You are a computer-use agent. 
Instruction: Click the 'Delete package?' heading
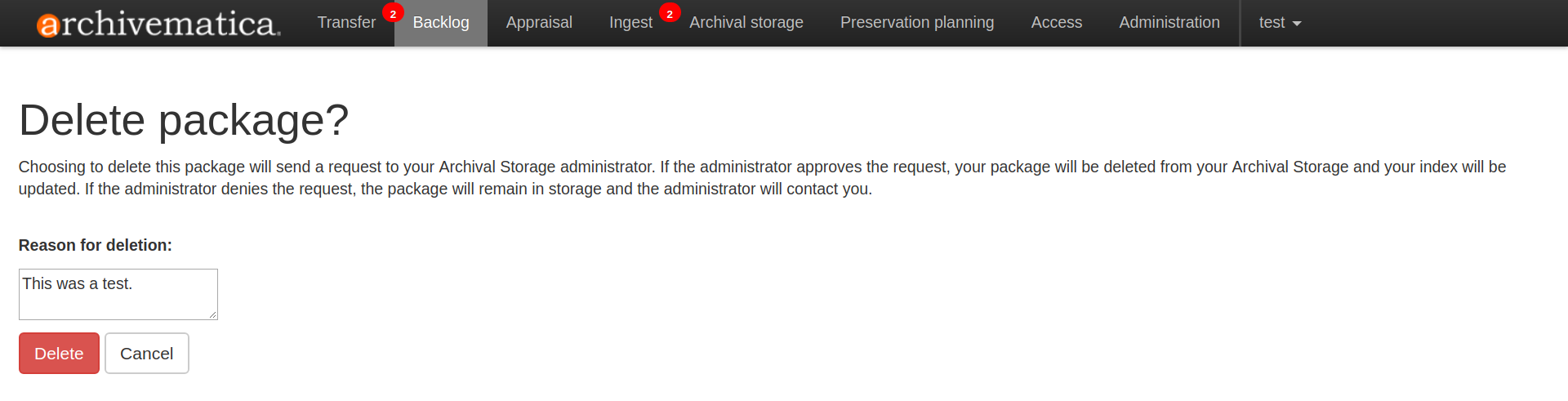[184, 120]
